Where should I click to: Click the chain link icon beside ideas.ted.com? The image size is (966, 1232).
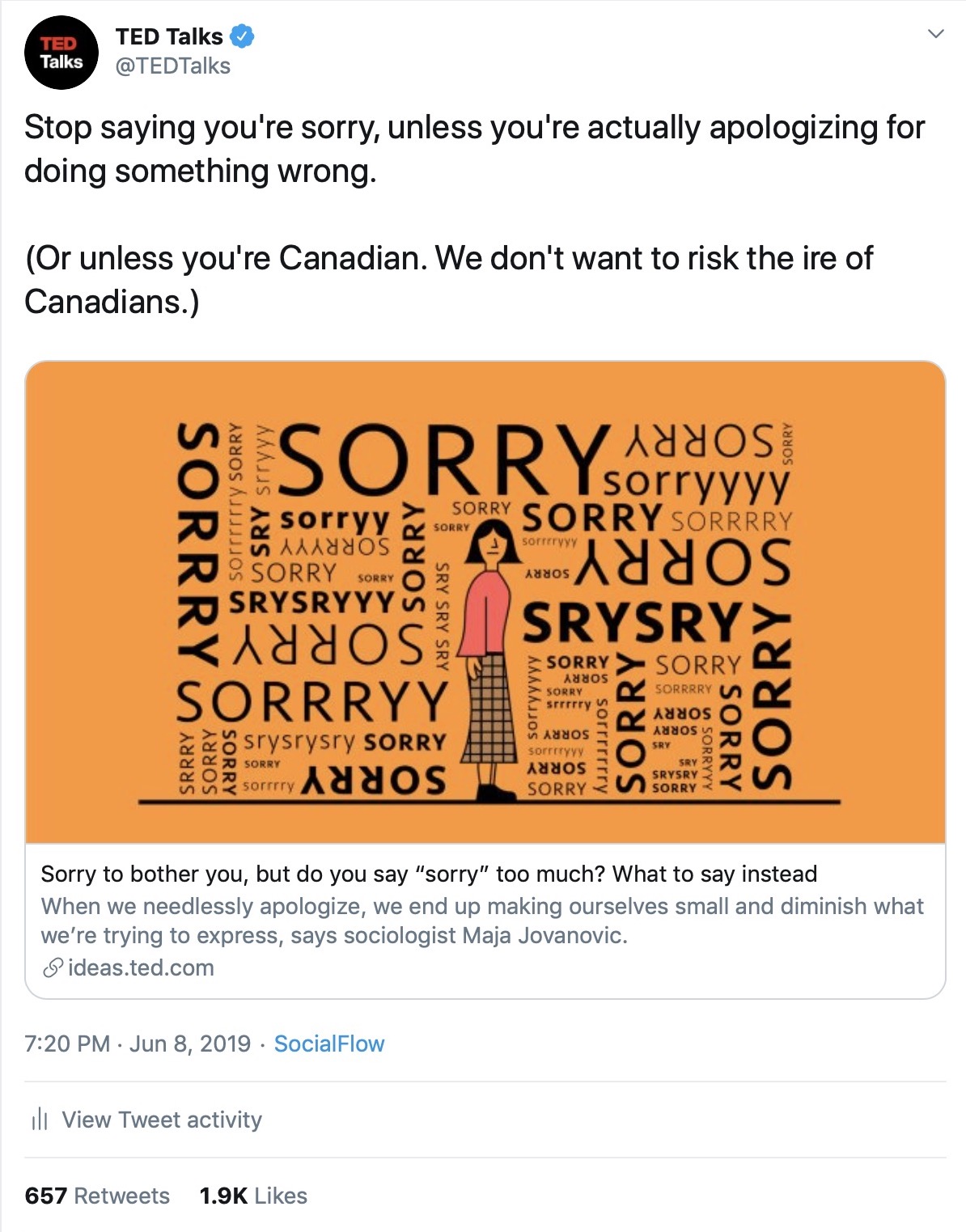(53, 967)
